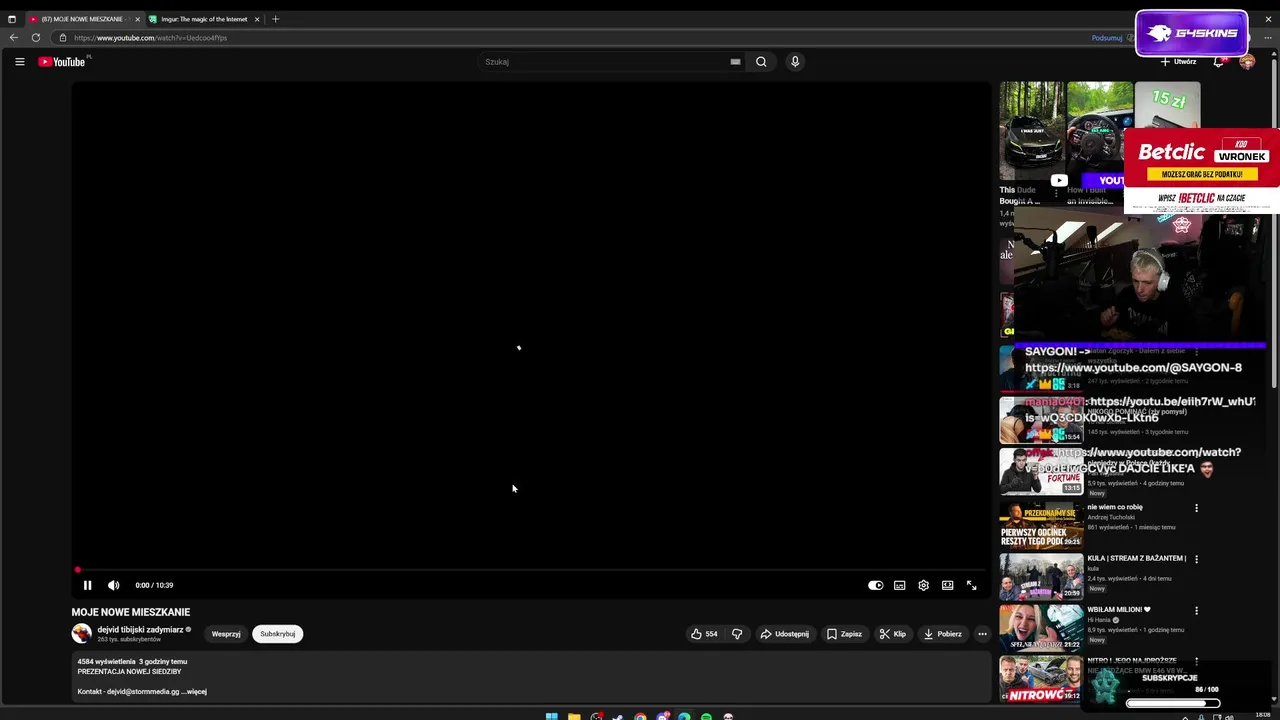Go to YouTube home via the logo
This screenshot has height=720, width=1280.
tap(62, 62)
